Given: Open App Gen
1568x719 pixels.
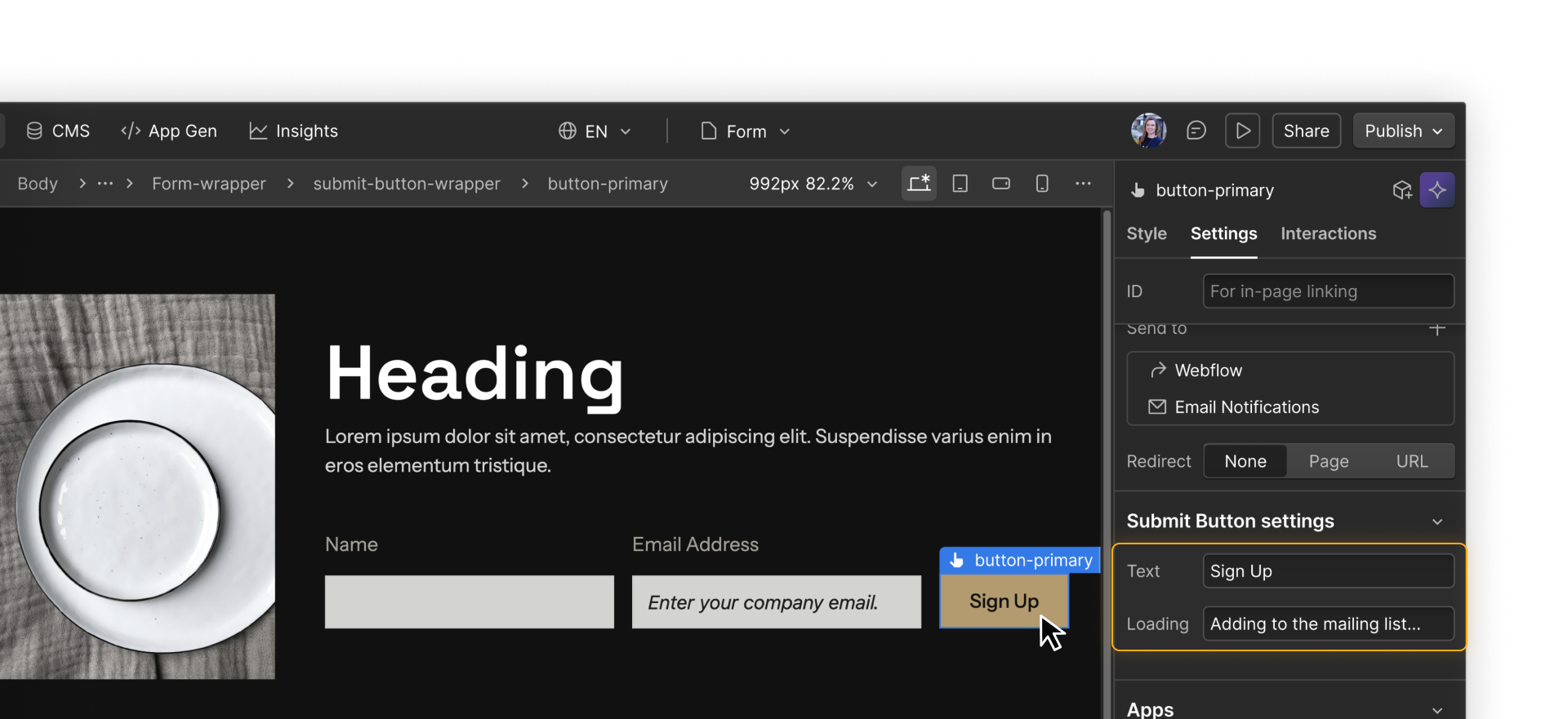Looking at the screenshot, I should pyautogui.click(x=169, y=131).
